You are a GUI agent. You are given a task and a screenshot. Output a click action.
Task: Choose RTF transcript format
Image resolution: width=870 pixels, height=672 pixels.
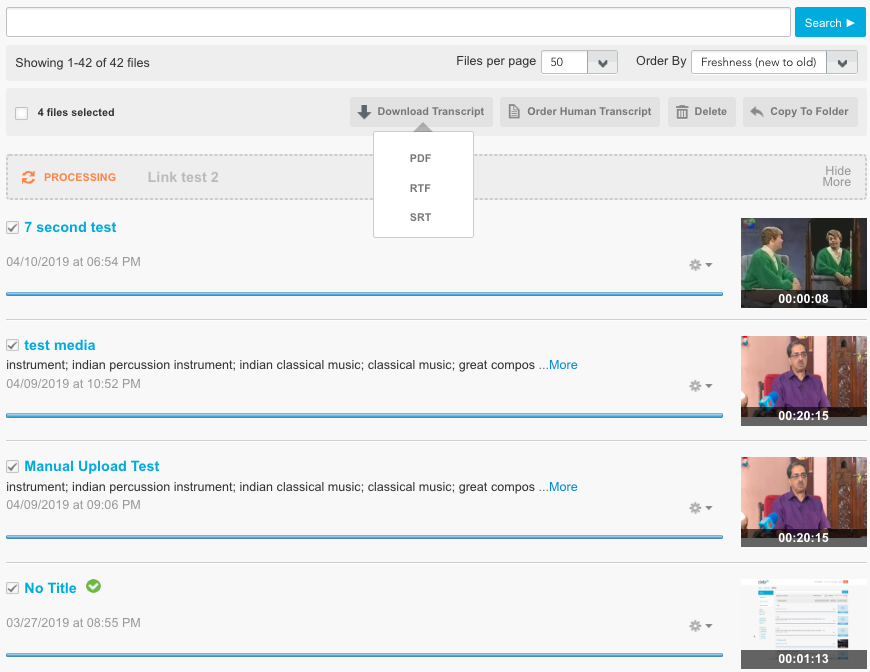[421, 188]
